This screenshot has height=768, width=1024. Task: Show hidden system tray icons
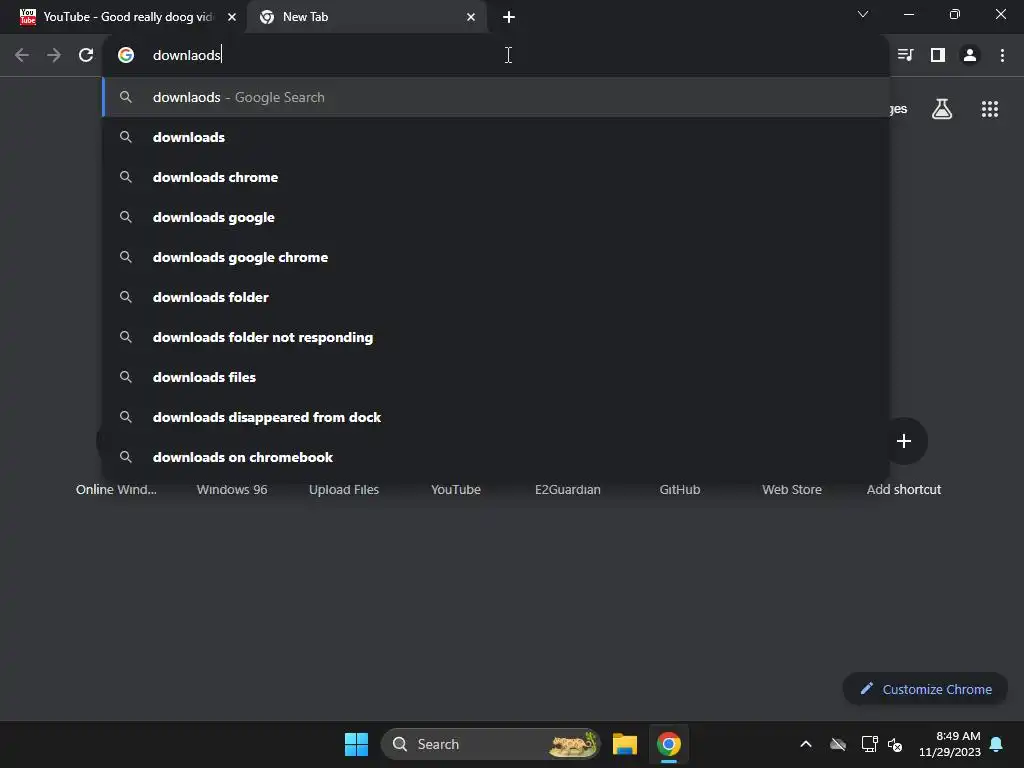806,744
